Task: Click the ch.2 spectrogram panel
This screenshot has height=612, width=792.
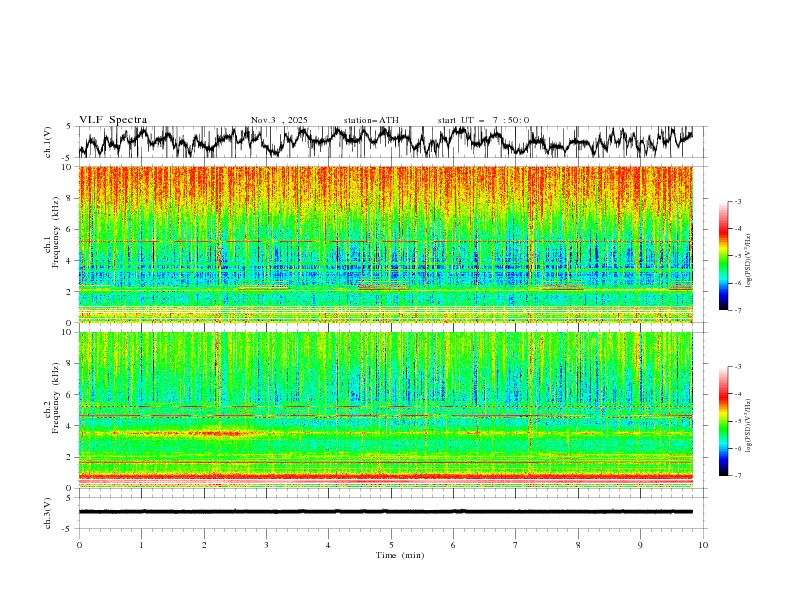Action: click(x=386, y=410)
